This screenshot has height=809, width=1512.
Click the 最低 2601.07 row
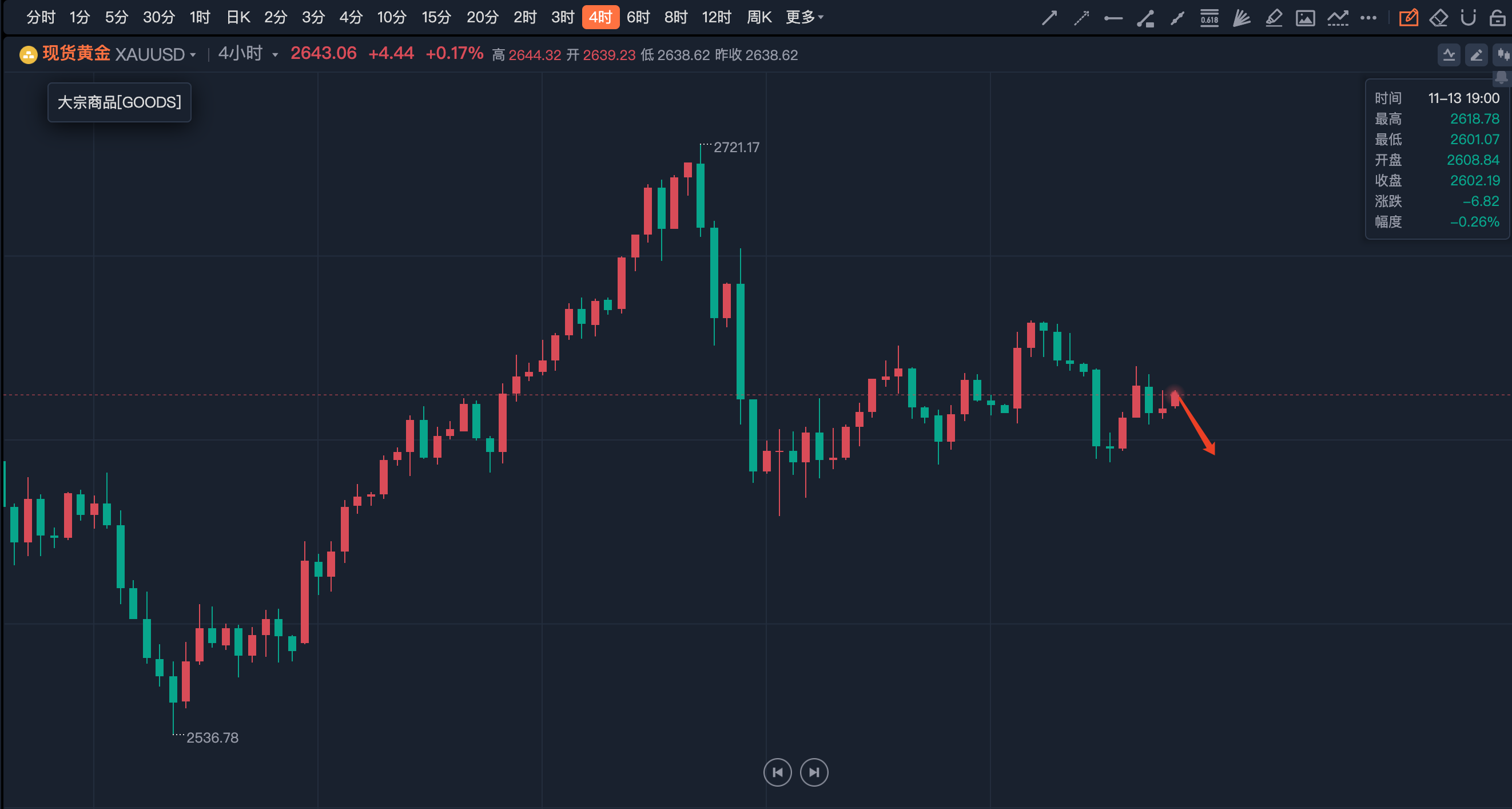tap(1437, 140)
